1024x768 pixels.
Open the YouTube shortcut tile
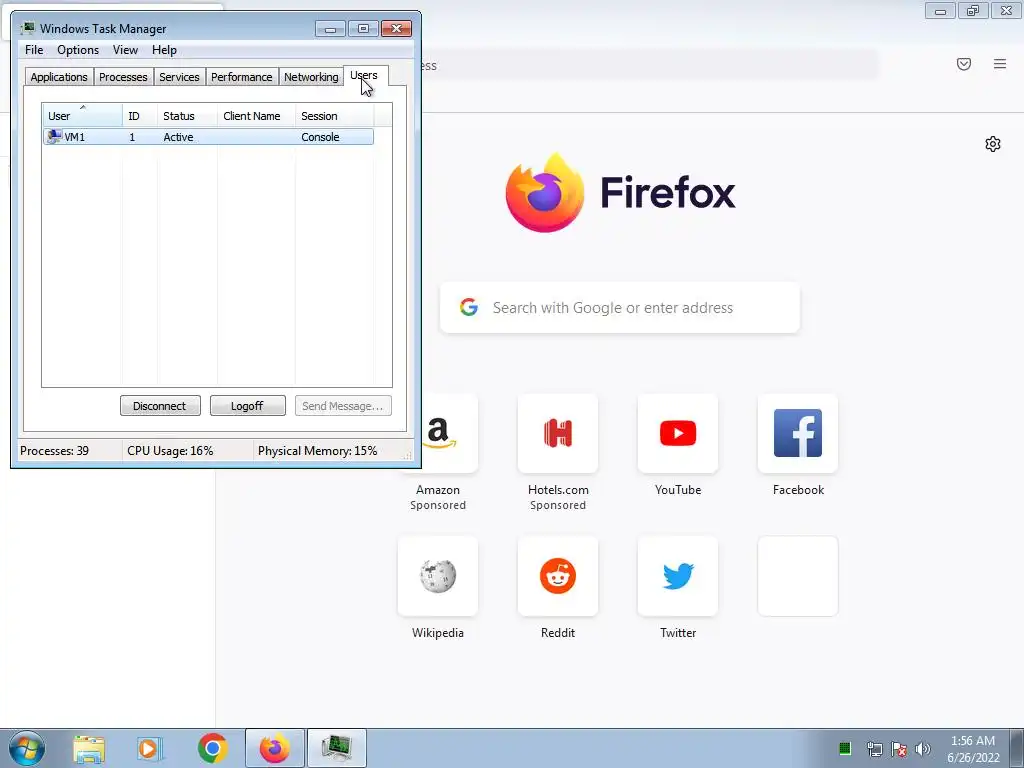pyautogui.click(x=678, y=434)
